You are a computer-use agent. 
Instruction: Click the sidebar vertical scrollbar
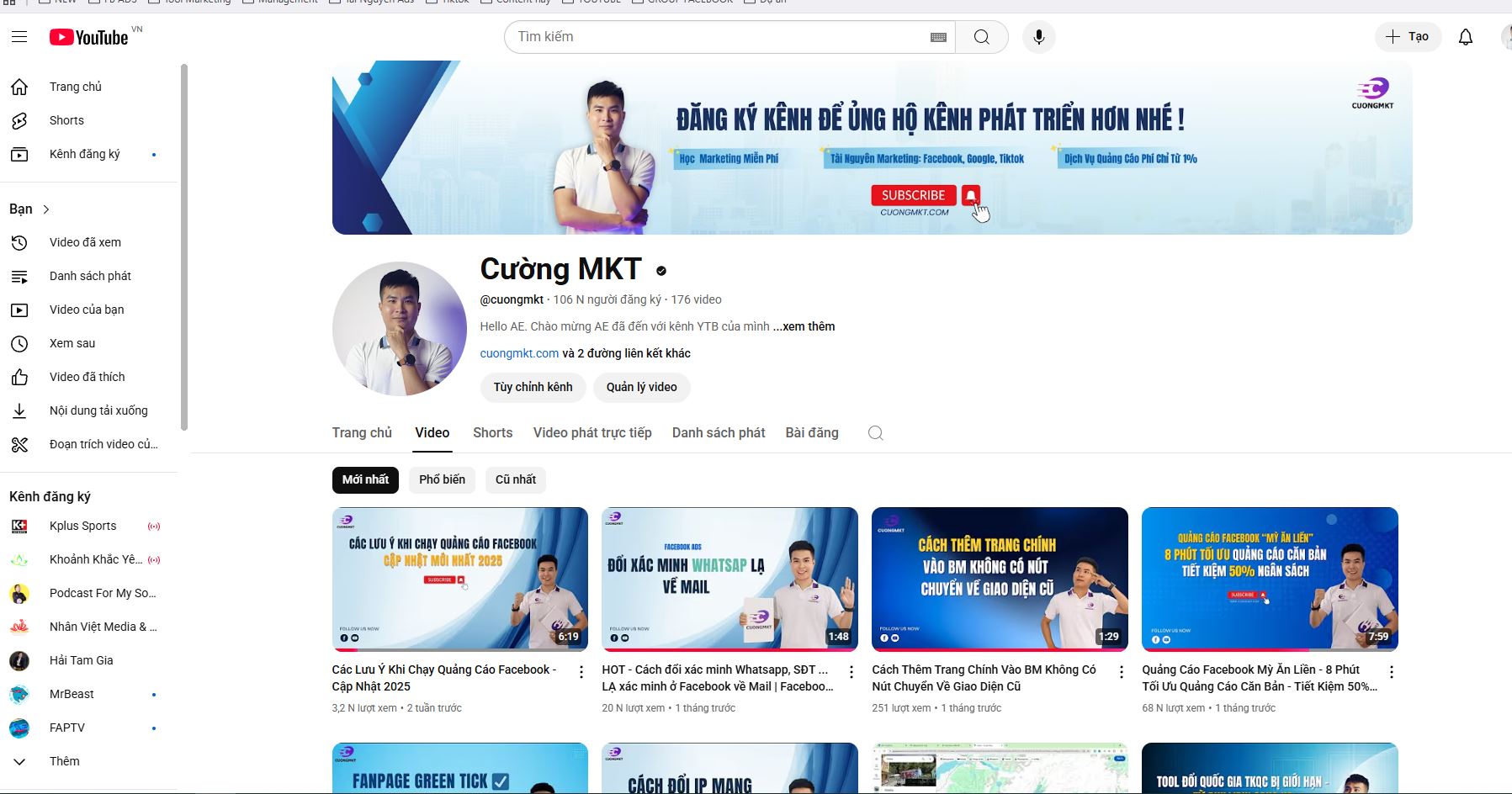point(184,248)
